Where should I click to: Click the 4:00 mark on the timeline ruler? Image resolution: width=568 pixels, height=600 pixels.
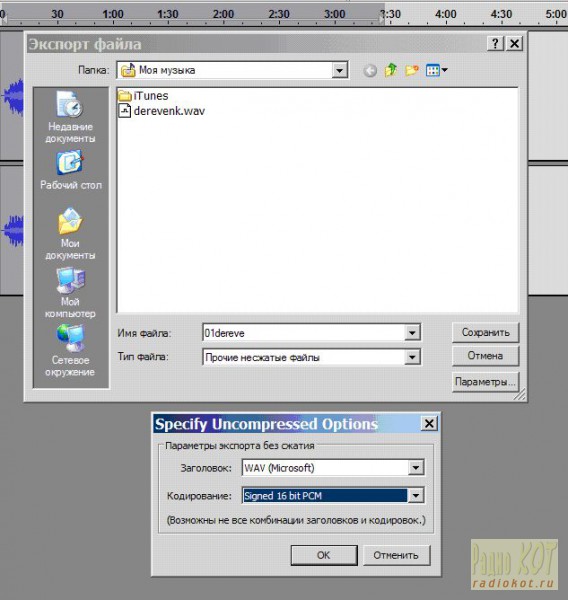click(446, 14)
